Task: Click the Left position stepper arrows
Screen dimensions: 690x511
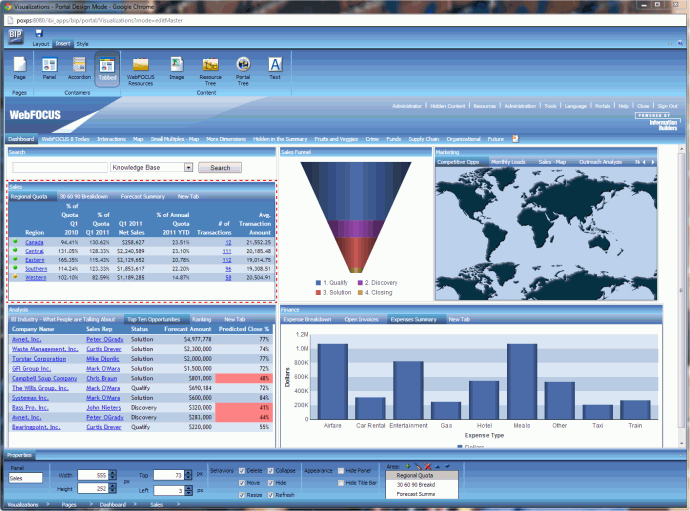Action: point(188,490)
